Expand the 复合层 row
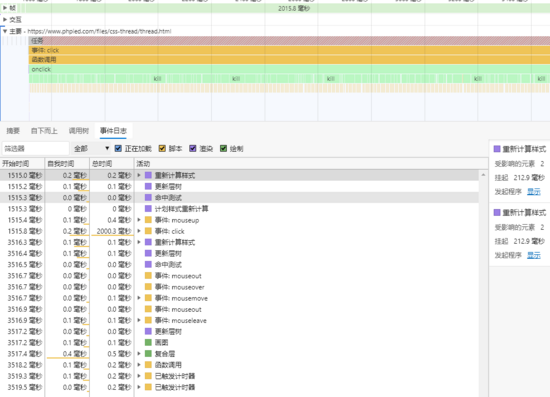The height and width of the screenshot is (397, 550). click(139, 354)
